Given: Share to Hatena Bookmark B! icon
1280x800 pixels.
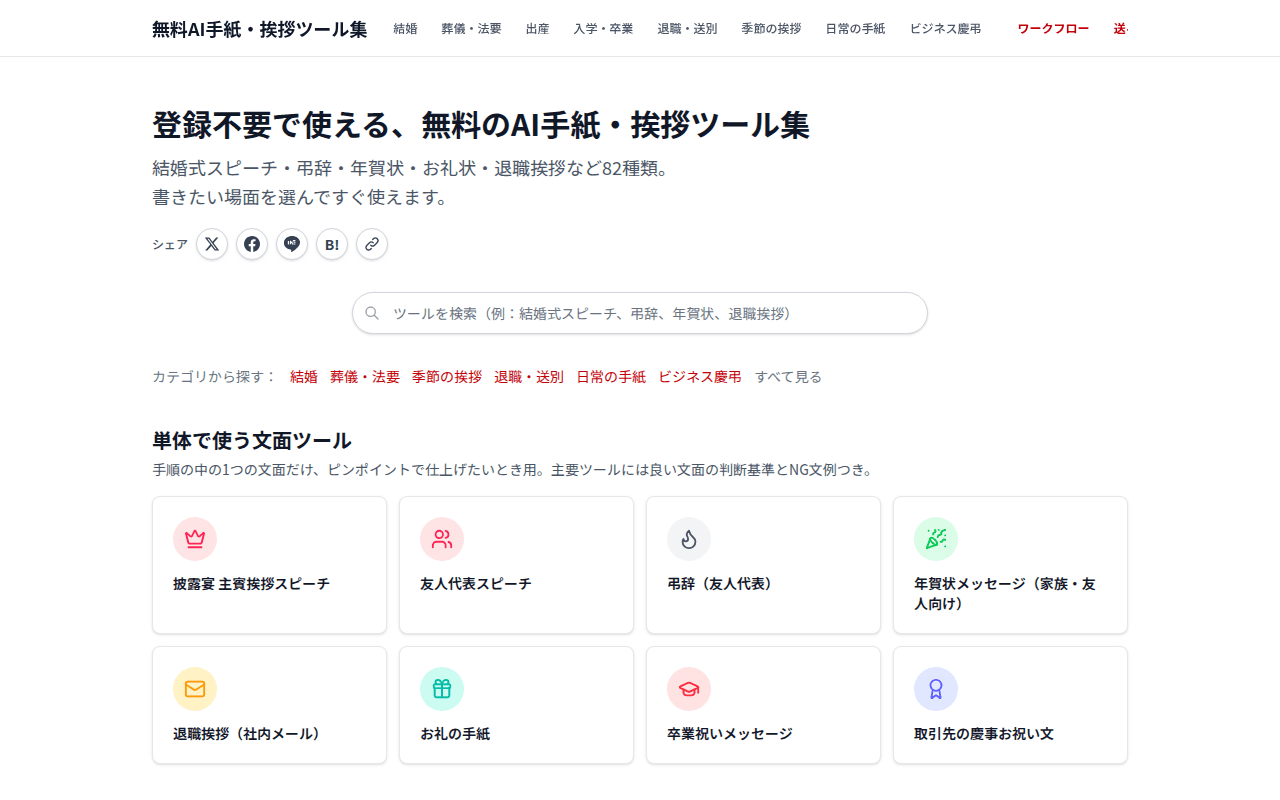Looking at the screenshot, I should [x=332, y=244].
